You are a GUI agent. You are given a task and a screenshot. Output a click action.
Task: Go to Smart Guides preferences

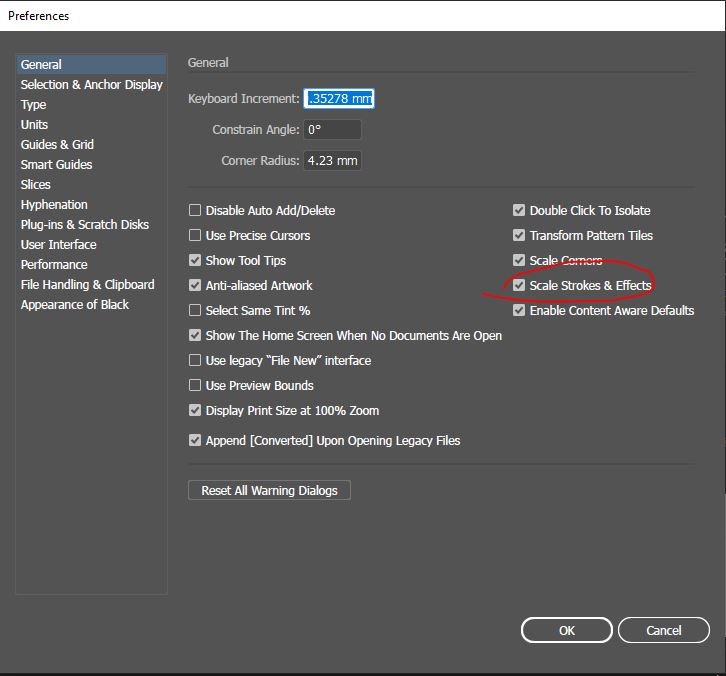(x=56, y=165)
